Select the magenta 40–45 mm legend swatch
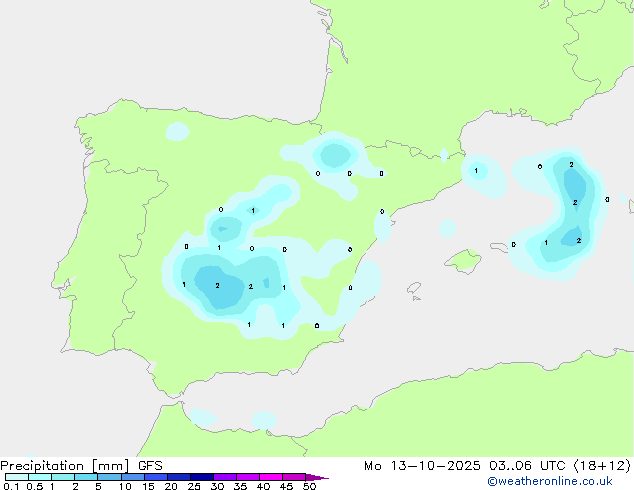The height and width of the screenshot is (490, 634). pos(271,477)
